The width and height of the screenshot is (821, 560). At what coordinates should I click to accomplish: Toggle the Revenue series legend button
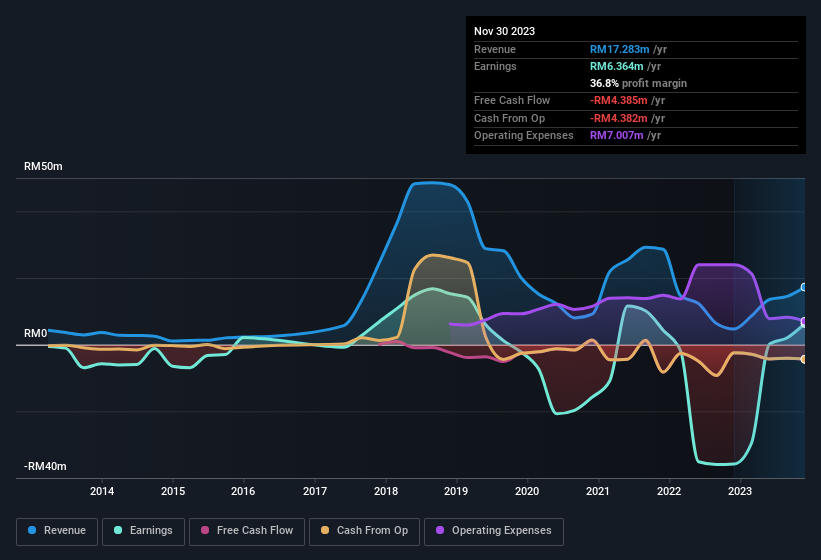click(57, 531)
